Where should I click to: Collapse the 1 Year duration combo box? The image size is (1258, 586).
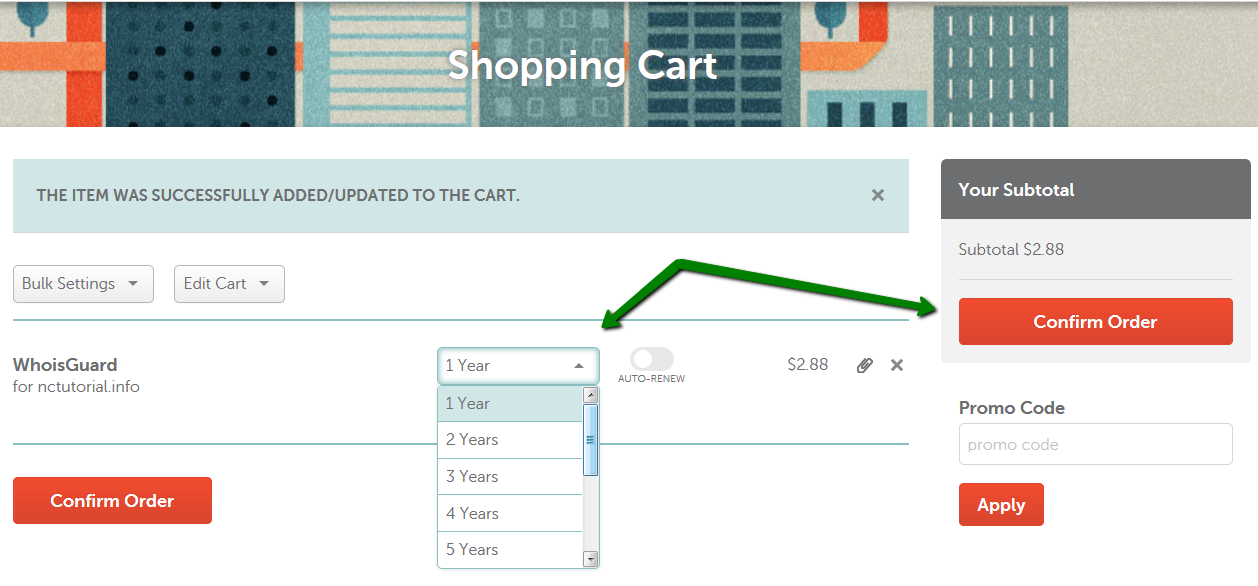point(518,366)
